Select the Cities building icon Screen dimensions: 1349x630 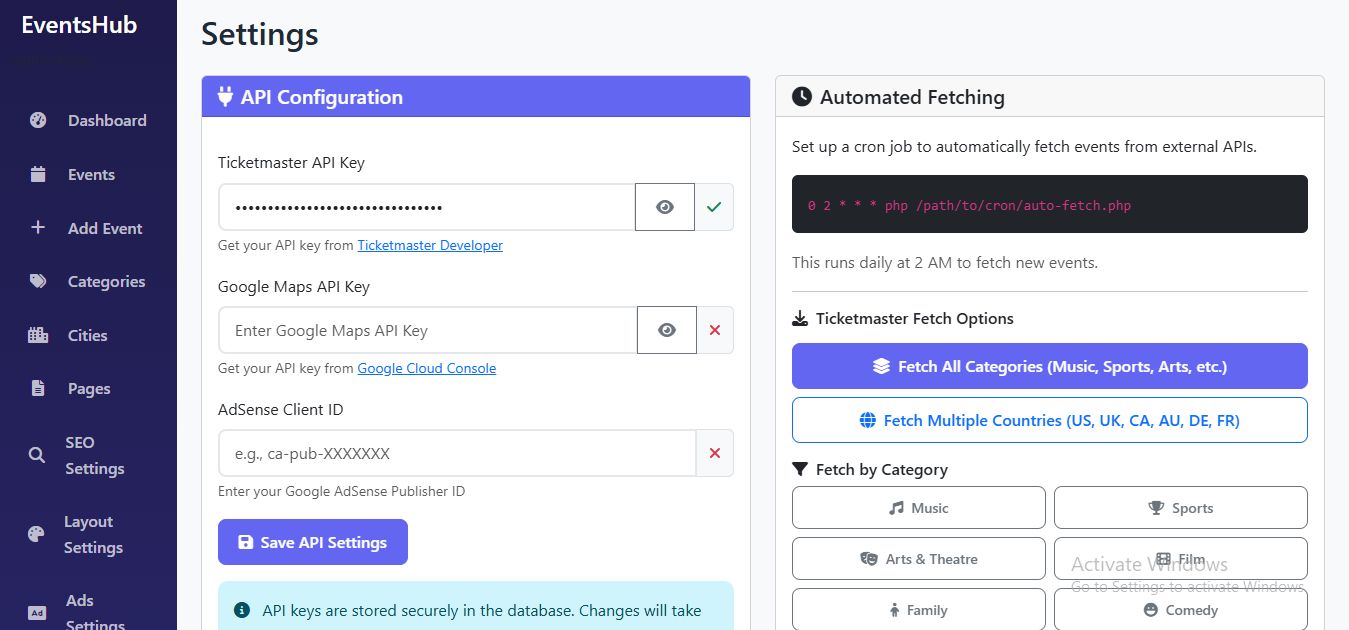(x=38, y=336)
